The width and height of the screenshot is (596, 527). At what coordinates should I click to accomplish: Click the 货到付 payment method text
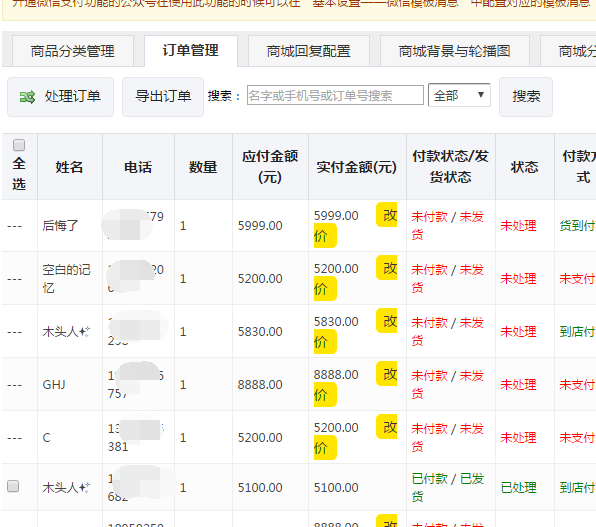577,225
